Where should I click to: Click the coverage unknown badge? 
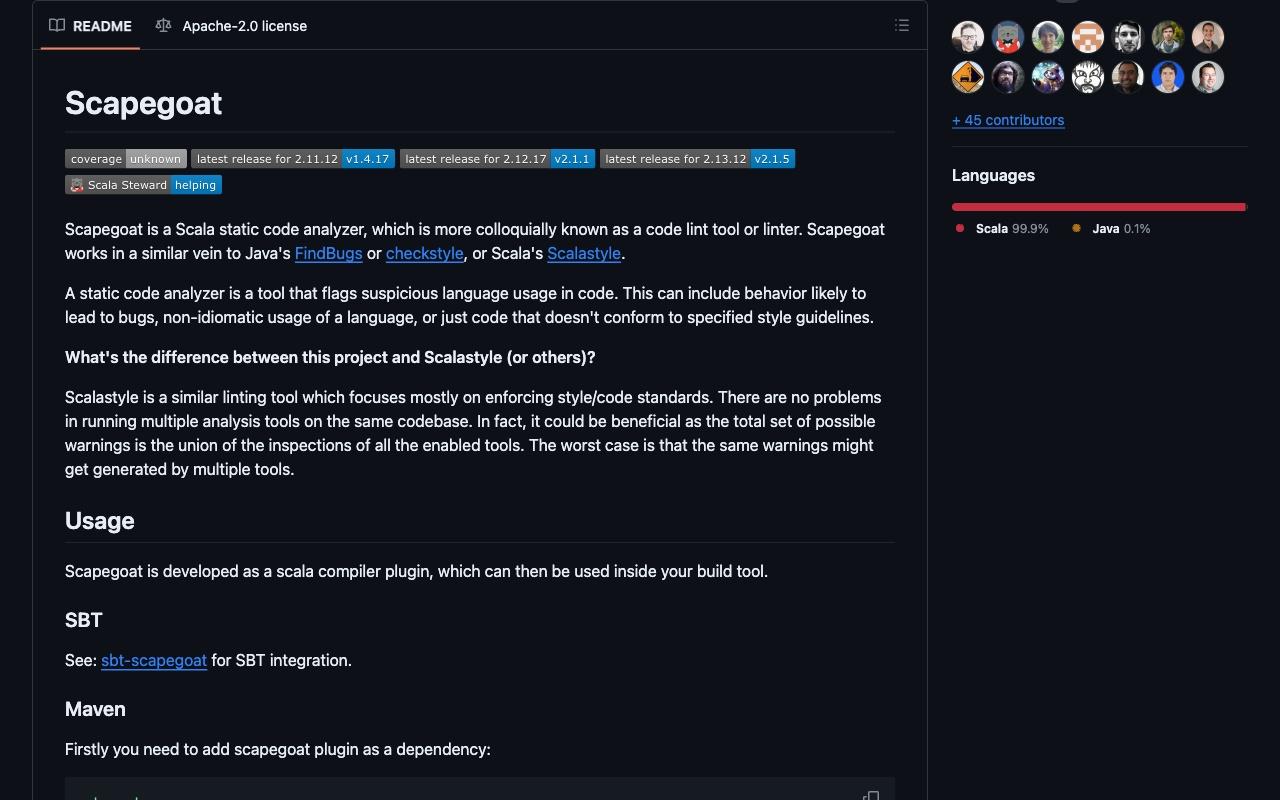coord(126,159)
